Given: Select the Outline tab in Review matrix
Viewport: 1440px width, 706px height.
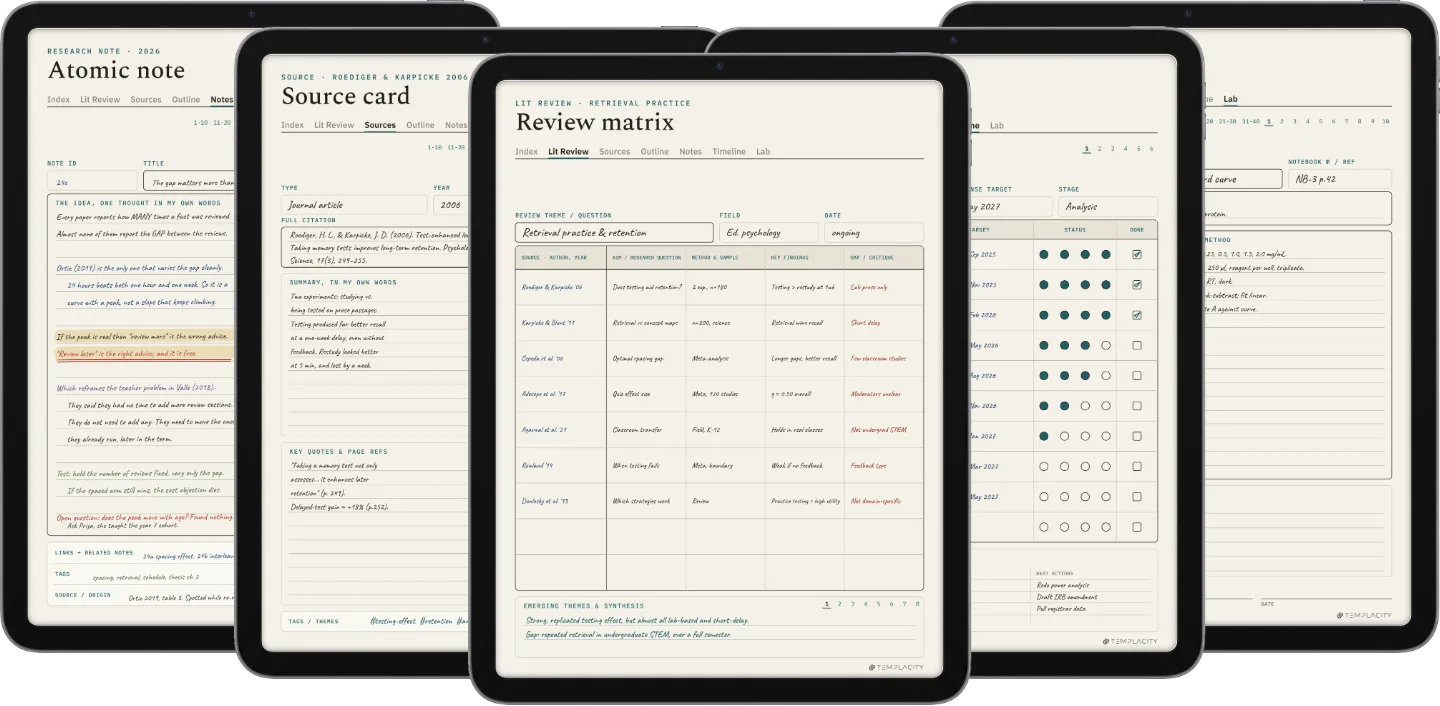Looking at the screenshot, I should click(654, 152).
